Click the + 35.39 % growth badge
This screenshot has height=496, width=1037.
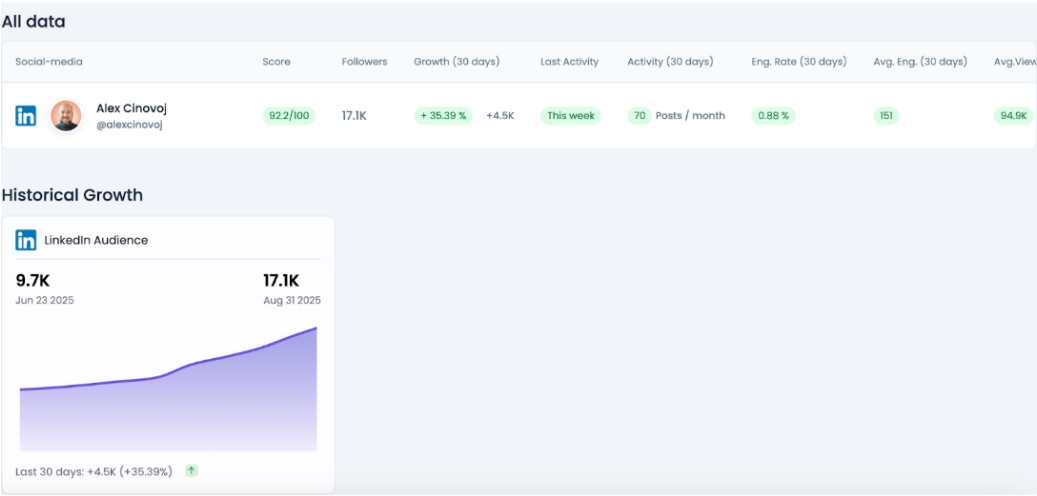coord(443,116)
